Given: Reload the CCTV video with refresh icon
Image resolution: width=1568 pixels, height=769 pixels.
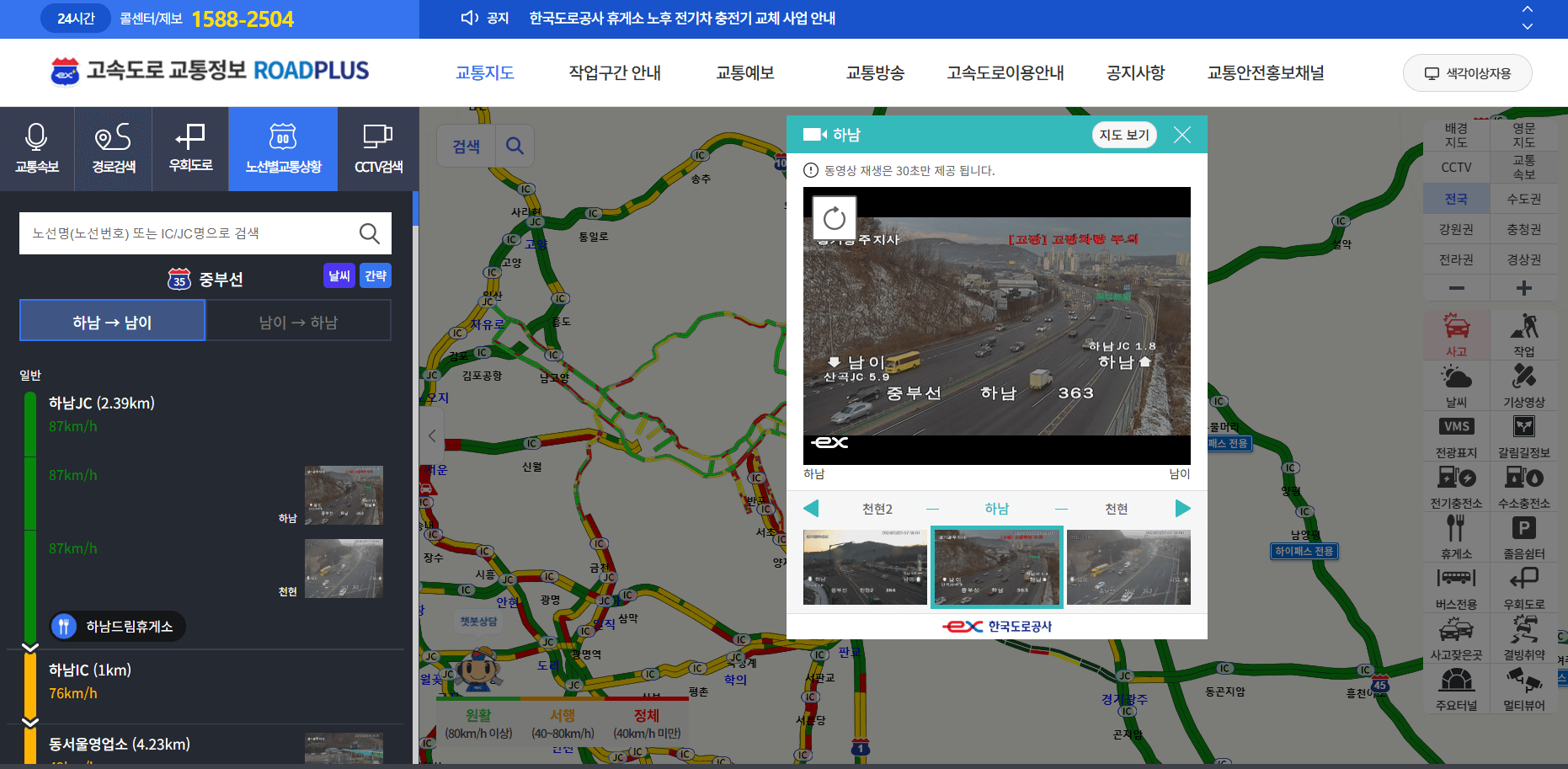Looking at the screenshot, I should [835, 218].
